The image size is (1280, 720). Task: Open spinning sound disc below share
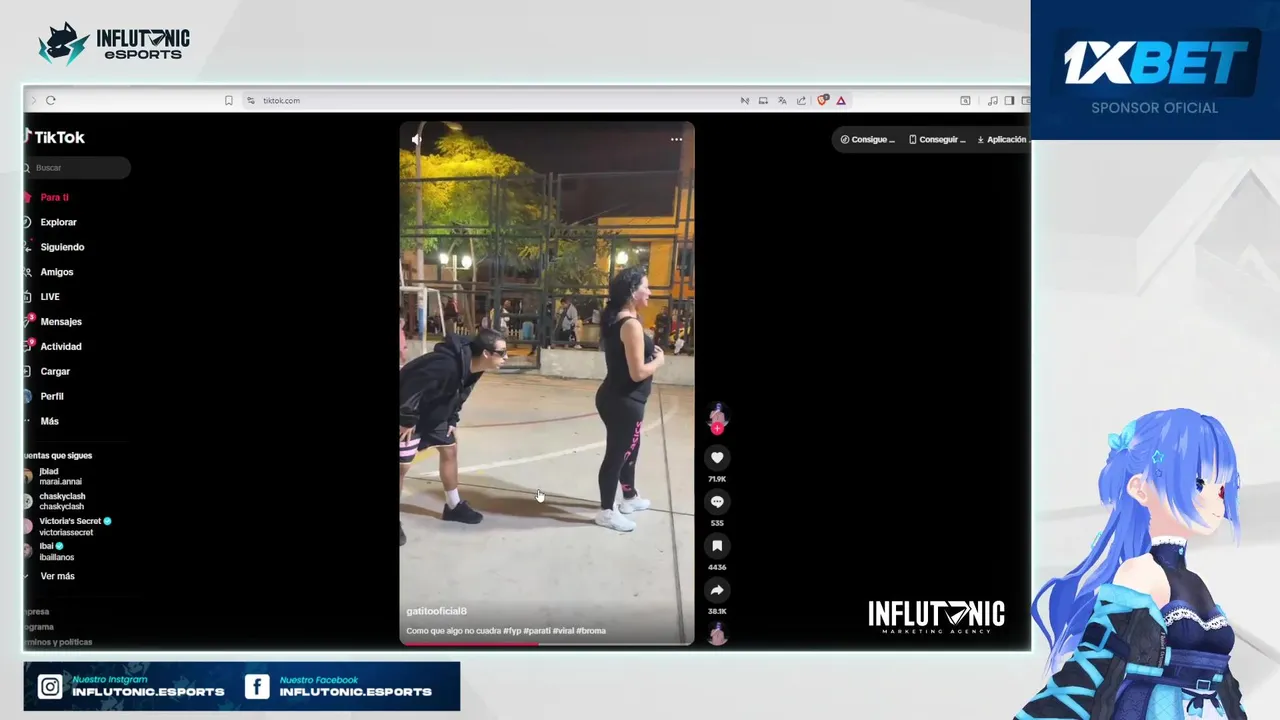tap(717, 633)
